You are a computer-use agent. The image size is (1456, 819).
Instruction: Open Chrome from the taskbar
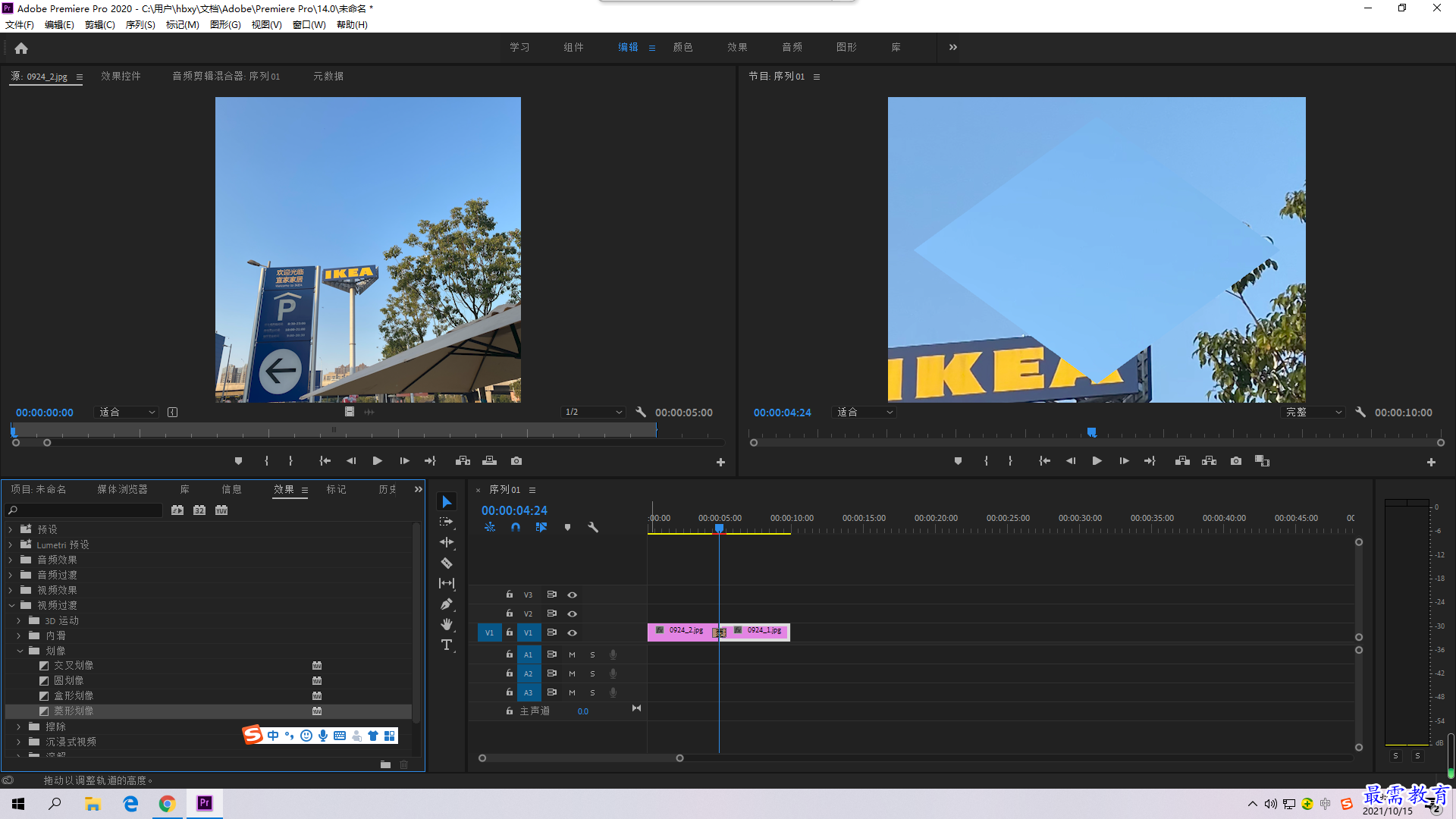(x=167, y=804)
